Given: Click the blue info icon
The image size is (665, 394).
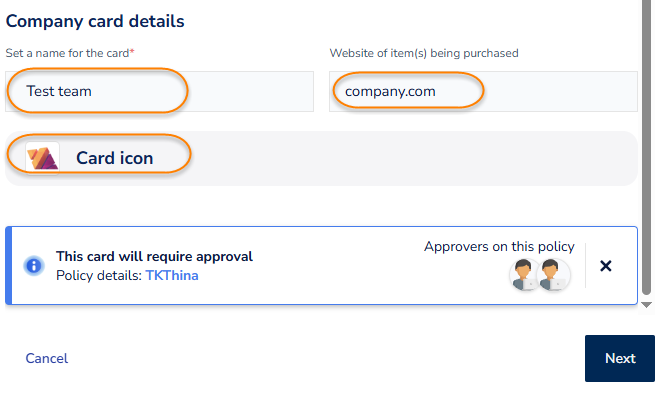Looking at the screenshot, I should [34, 266].
